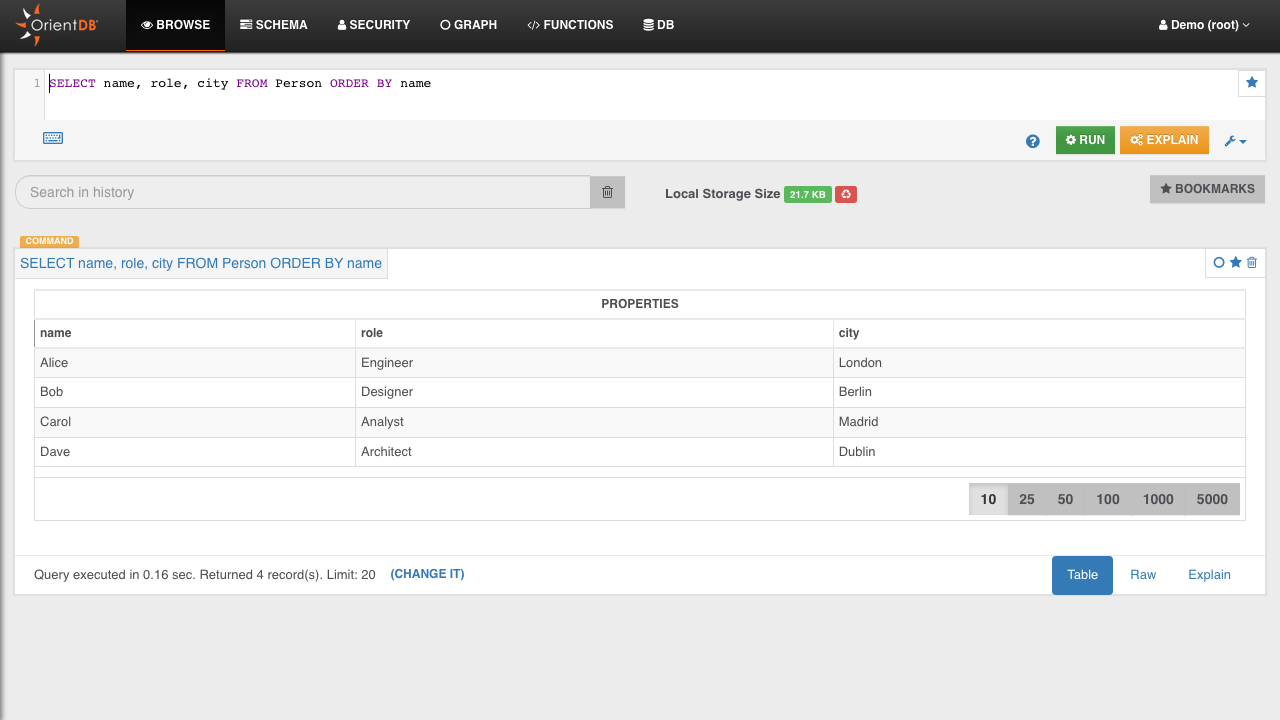Image resolution: width=1280 pixels, height=720 pixels.
Task: Clear history with the trash icon
Action: 607,192
